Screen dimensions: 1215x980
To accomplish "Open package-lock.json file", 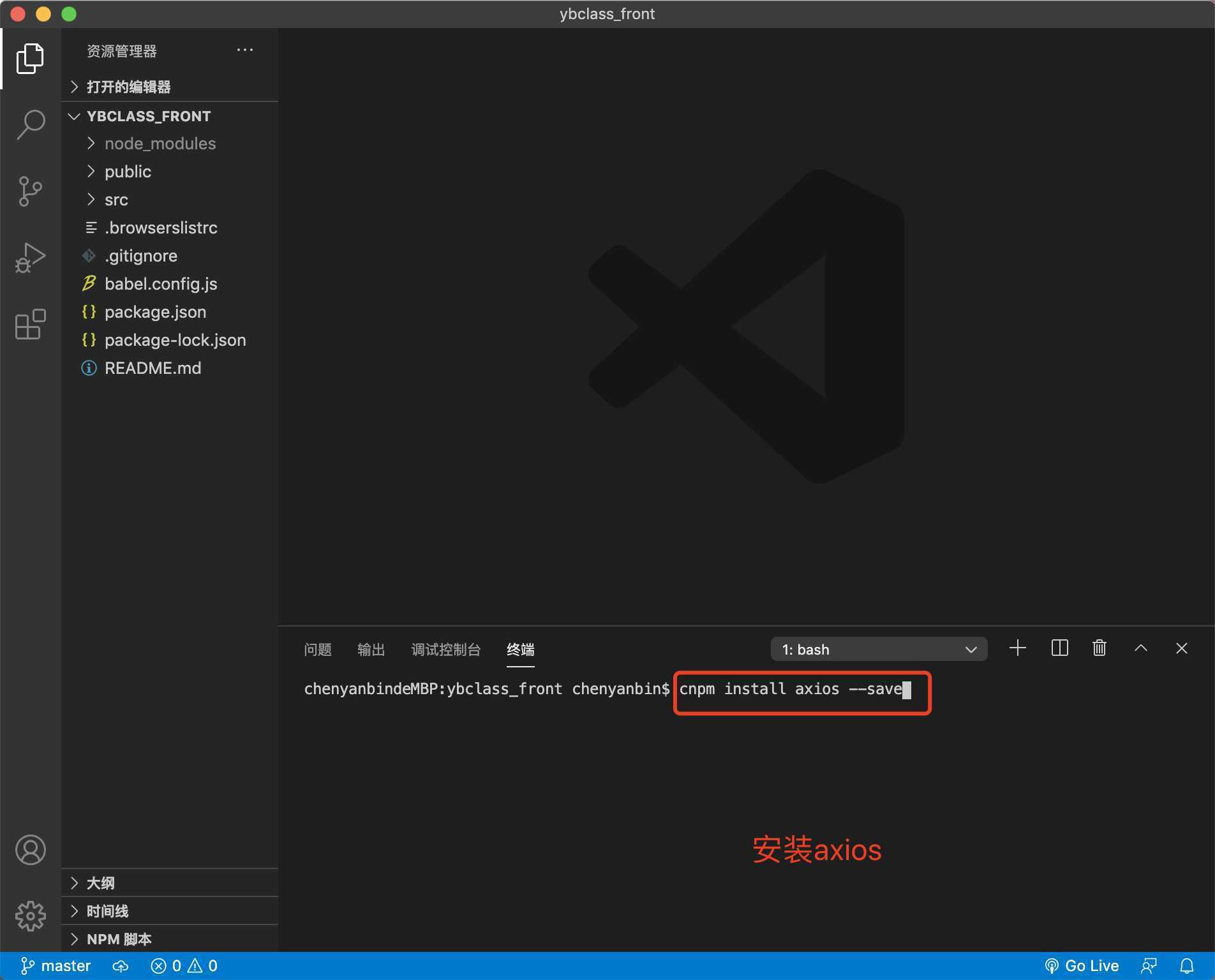I will tap(170, 340).
